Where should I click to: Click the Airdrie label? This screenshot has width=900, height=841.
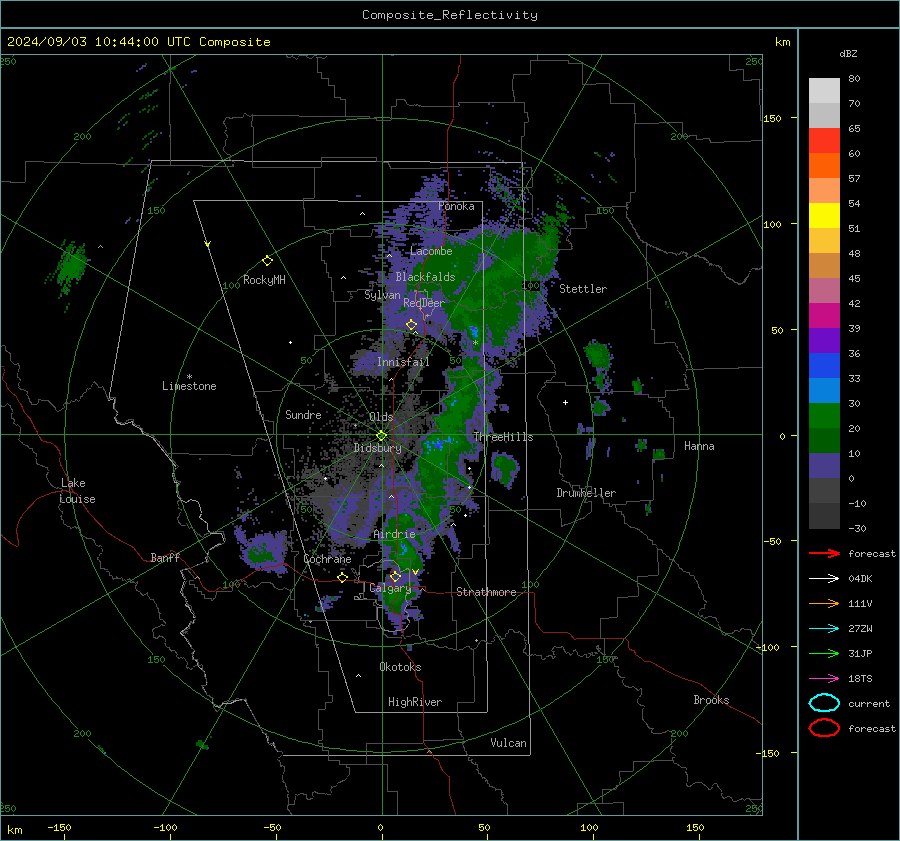click(x=394, y=534)
